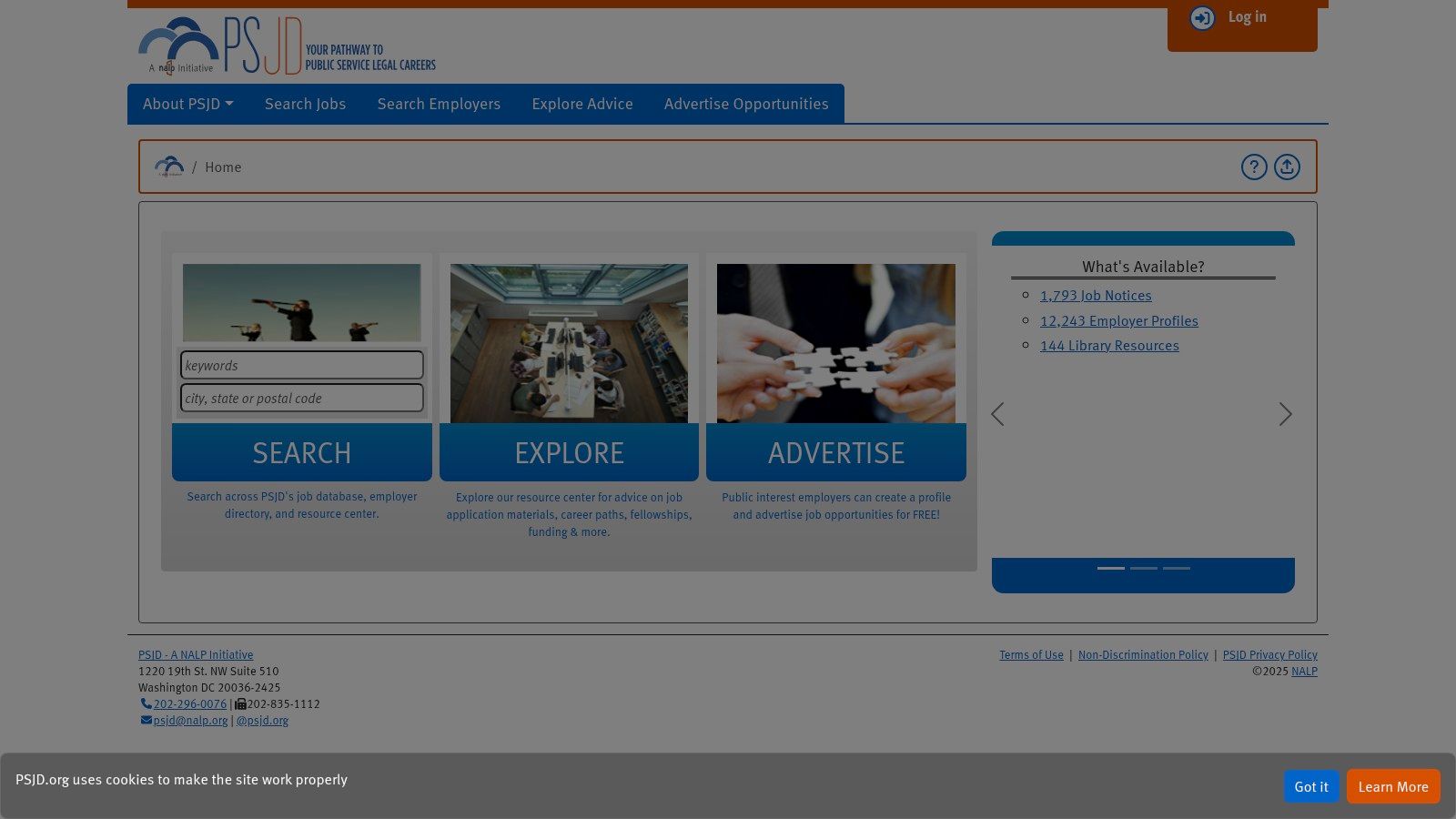Click the What's Available? heading
The height and width of the screenshot is (819, 1456).
[1143, 267]
